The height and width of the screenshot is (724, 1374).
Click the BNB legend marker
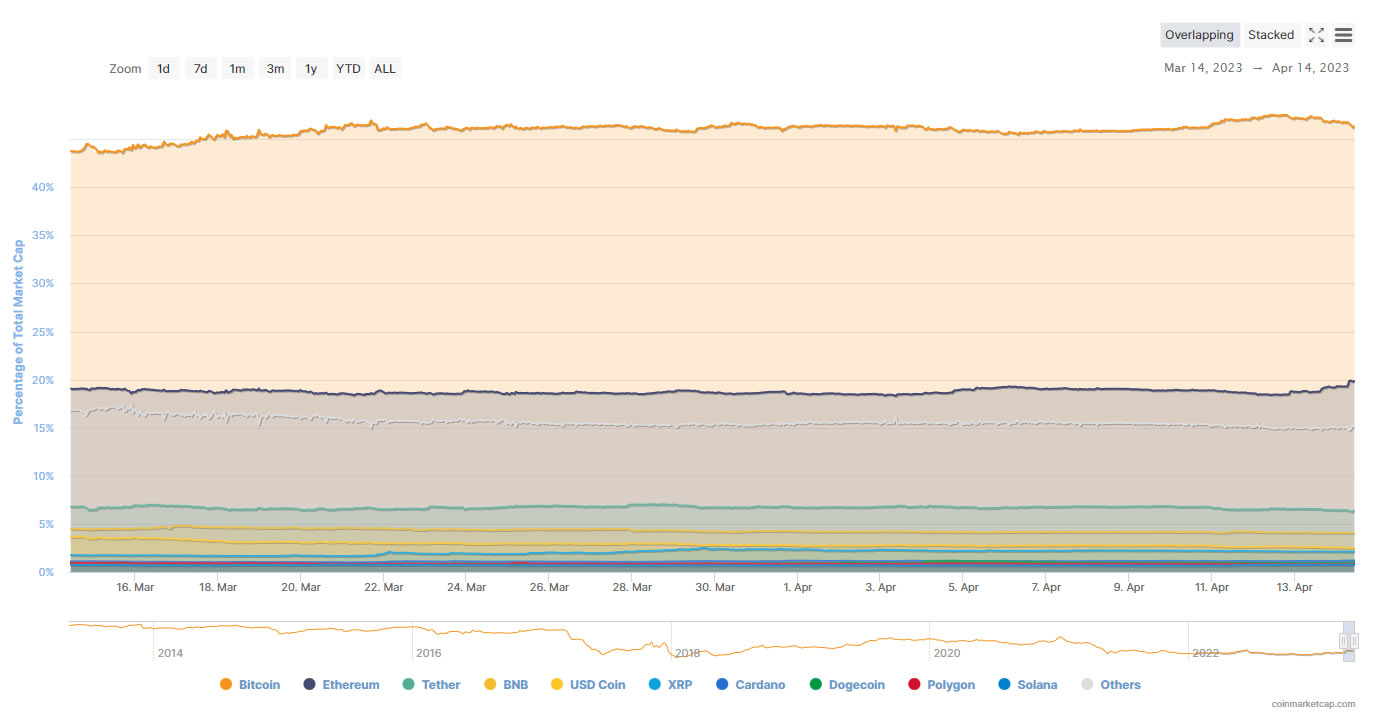tap(490, 685)
